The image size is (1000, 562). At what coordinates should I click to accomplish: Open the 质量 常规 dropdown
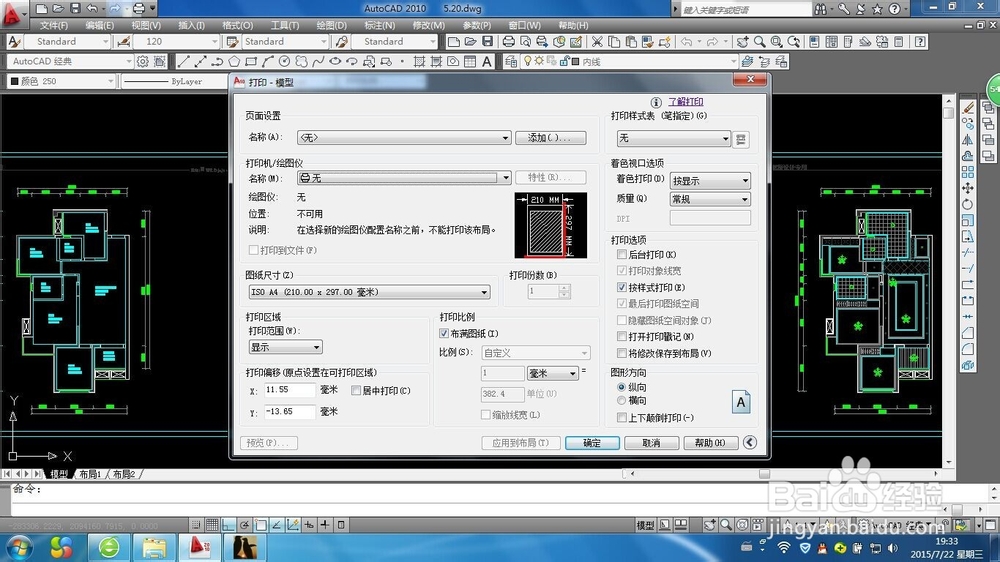click(x=710, y=199)
